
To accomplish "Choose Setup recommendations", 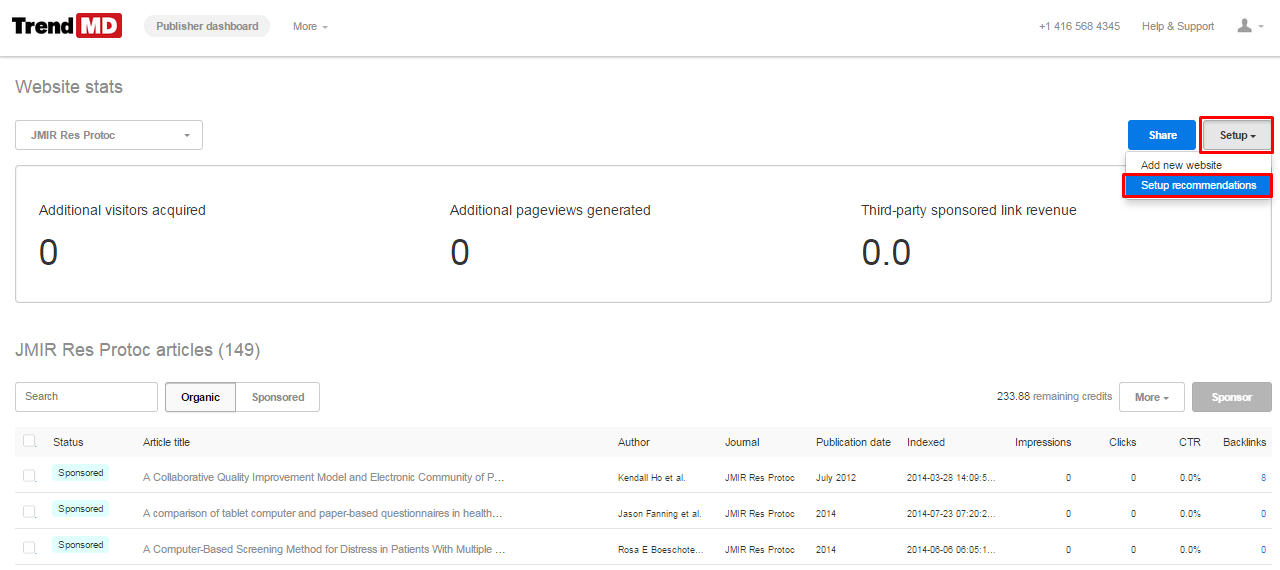I will 1198,185.
